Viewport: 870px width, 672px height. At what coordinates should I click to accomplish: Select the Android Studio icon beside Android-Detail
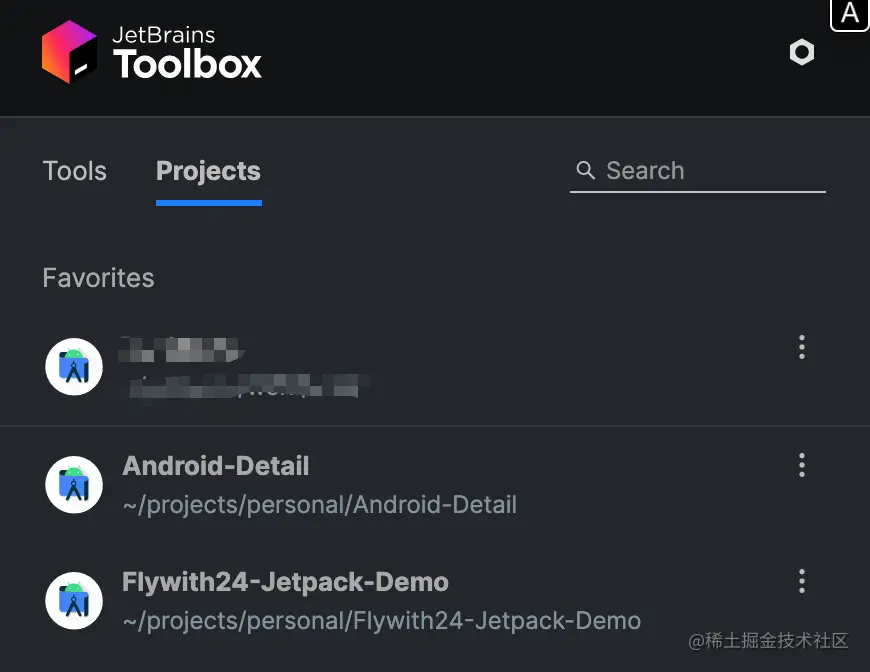[x=74, y=484]
